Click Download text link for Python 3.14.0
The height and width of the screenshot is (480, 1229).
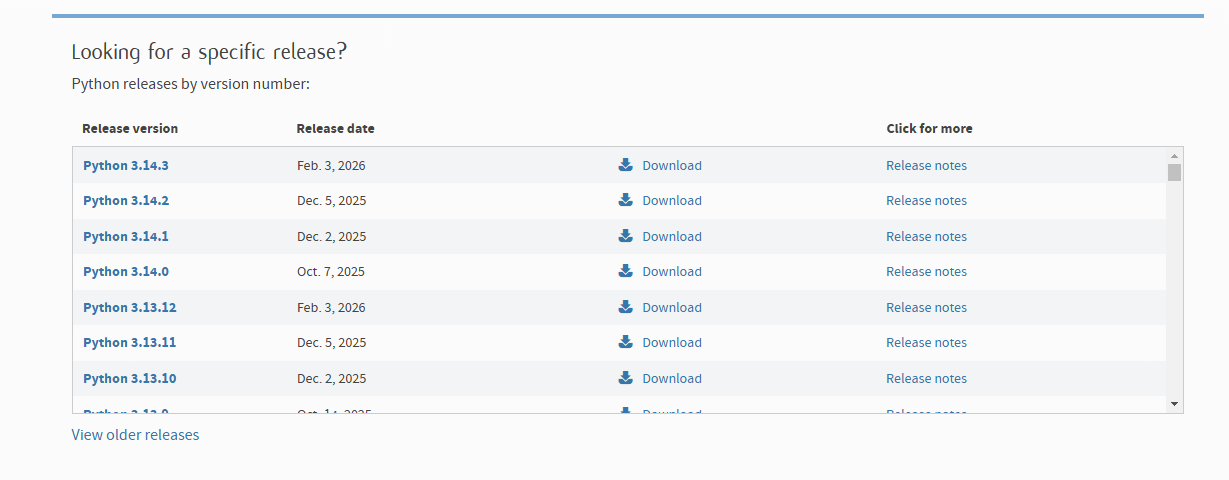point(672,271)
